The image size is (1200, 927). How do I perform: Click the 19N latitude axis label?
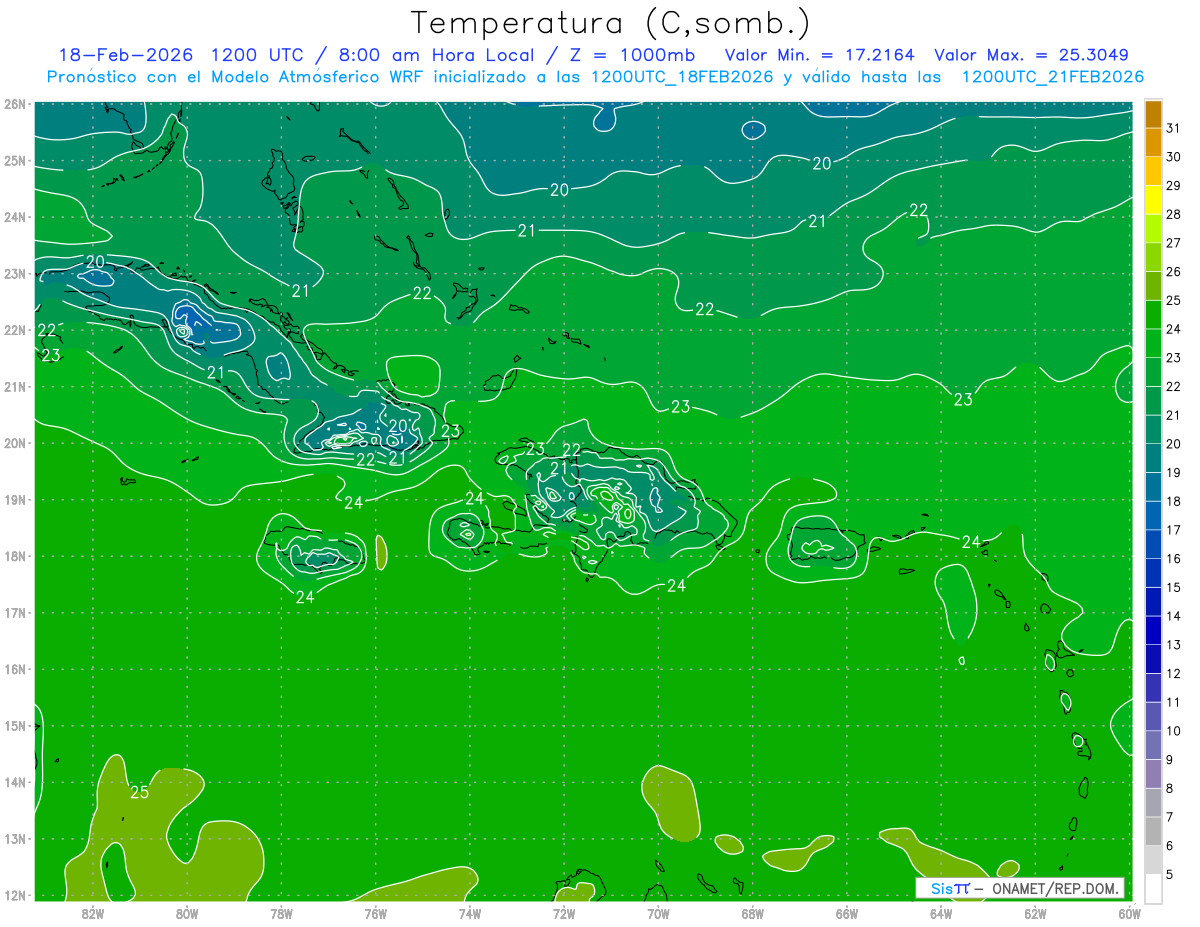click(x=14, y=500)
